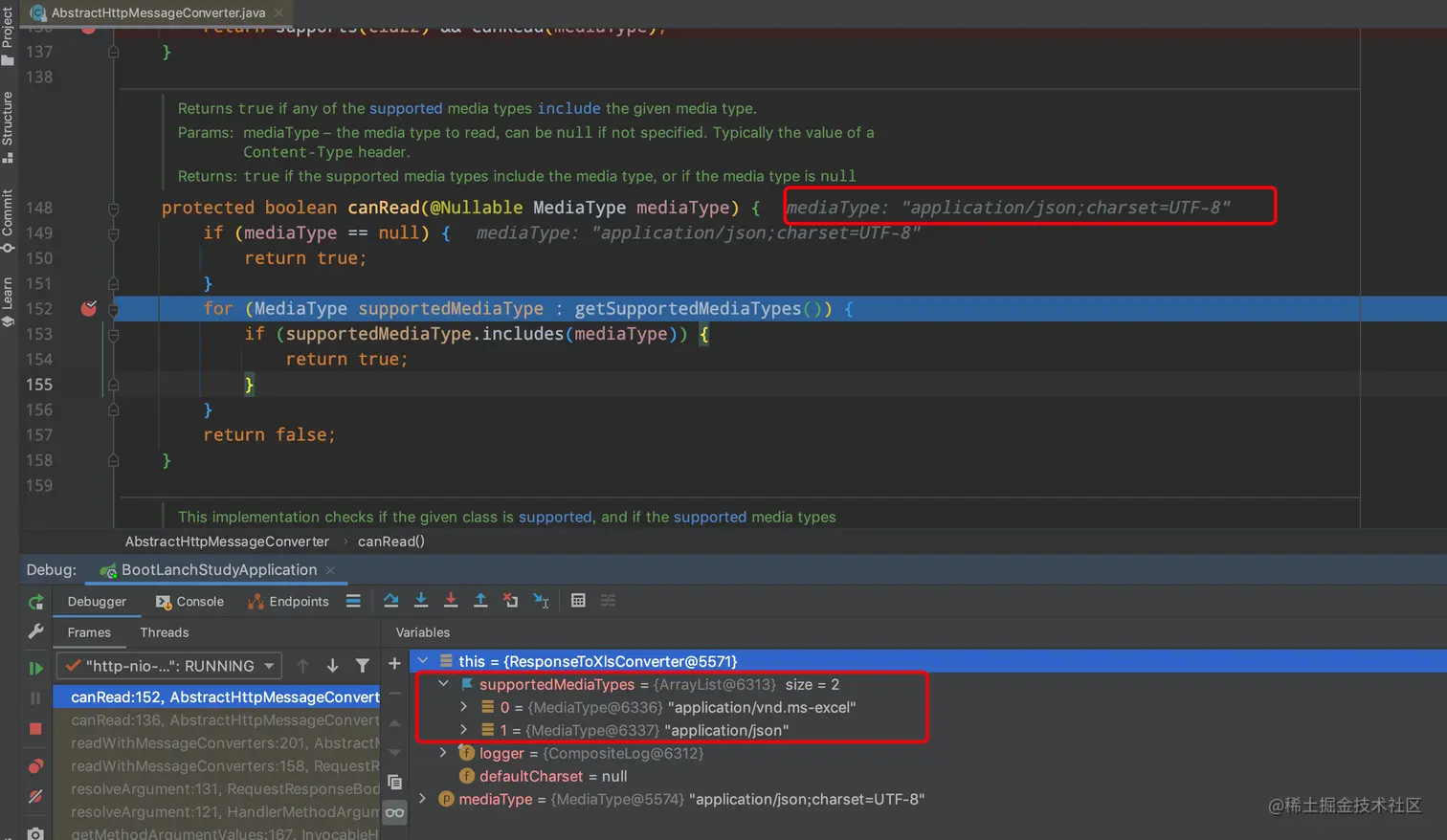
Task: Select stack frame canRead:136
Action: click(217, 720)
